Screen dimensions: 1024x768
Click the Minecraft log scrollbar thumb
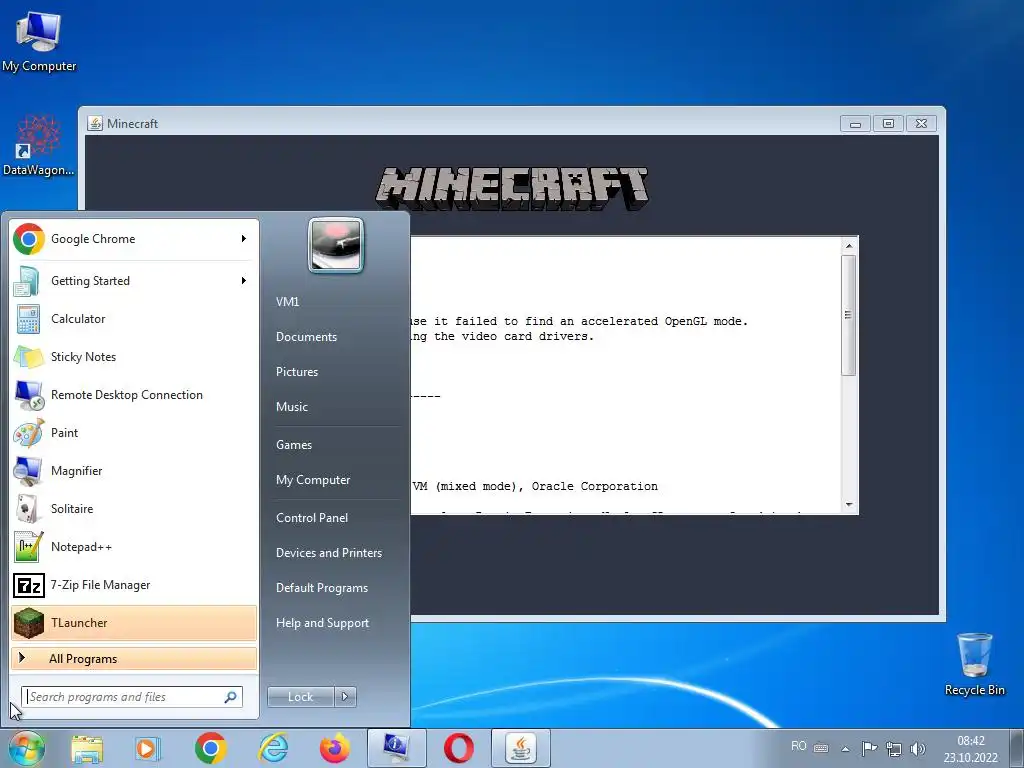coord(849,315)
